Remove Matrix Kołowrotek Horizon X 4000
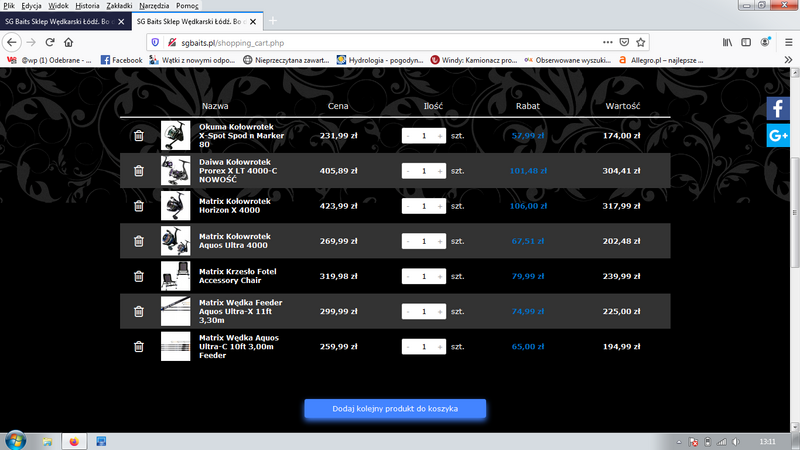 (138, 206)
